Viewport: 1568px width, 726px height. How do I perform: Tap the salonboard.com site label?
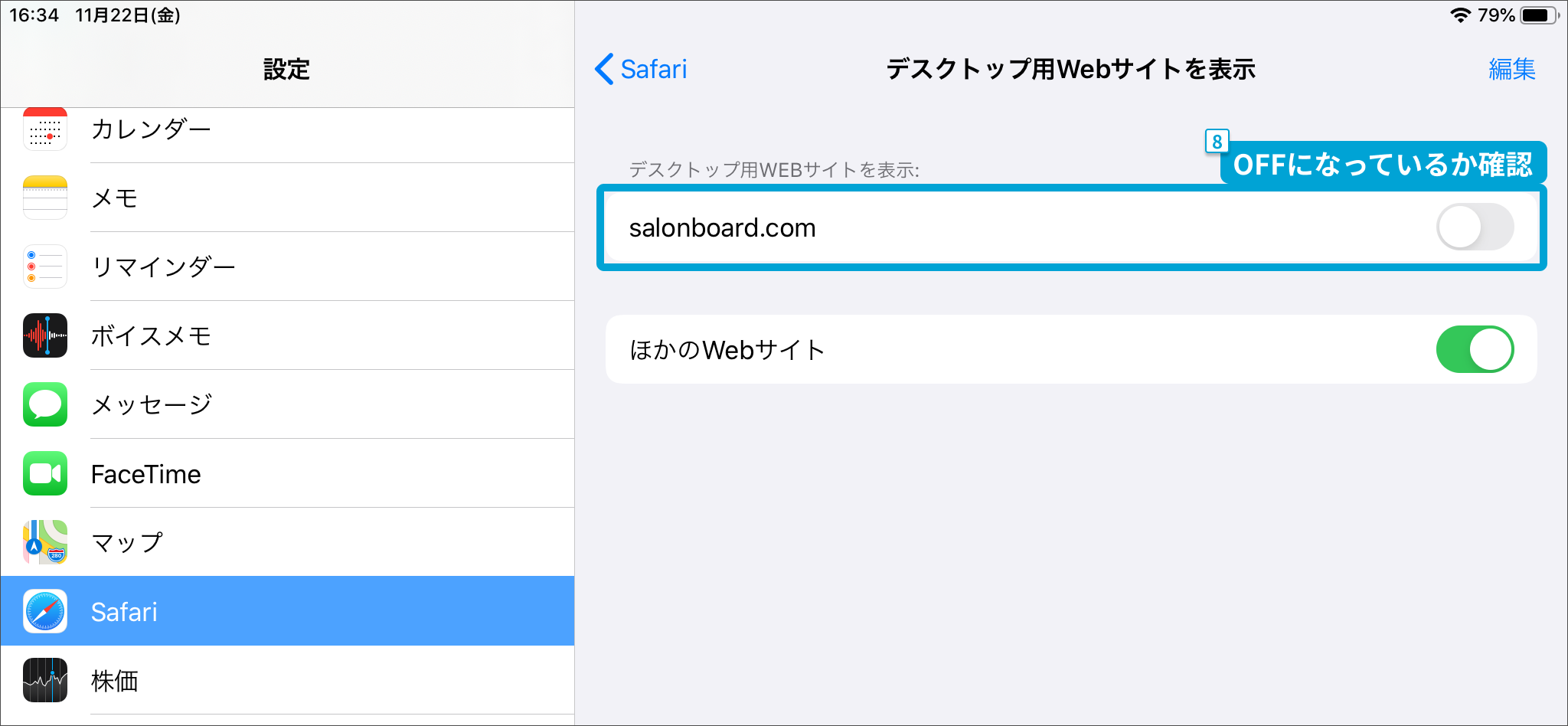point(722,228)
